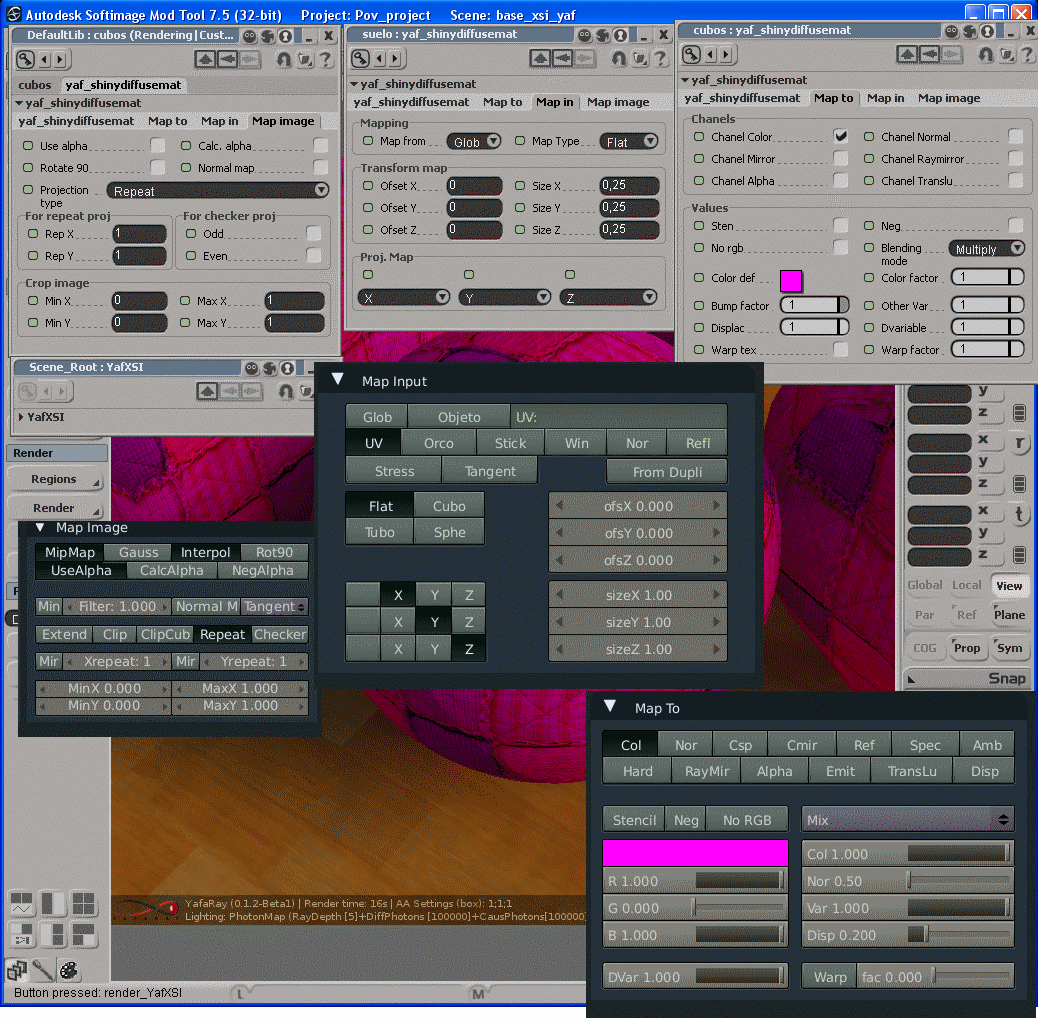Expand the YafXSI tree node
Image resolution: width=1038 pixels, height=1020 pixels.
(21, 417)
